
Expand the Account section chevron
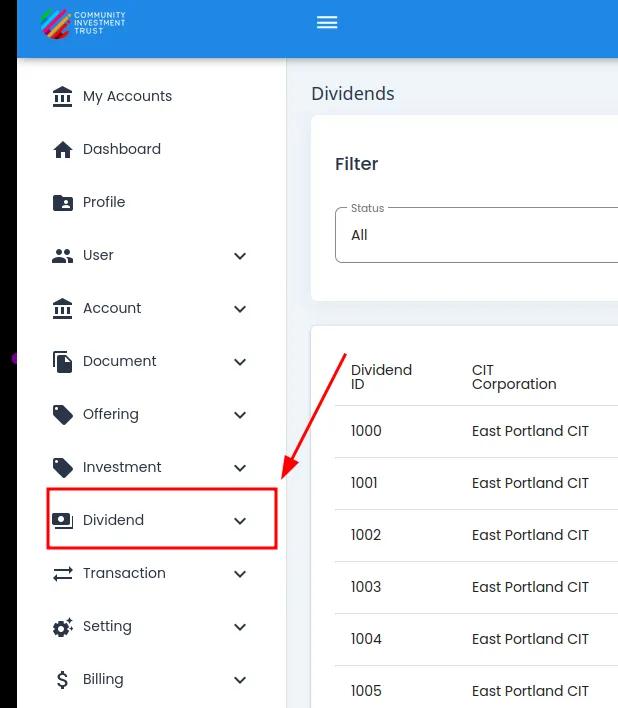[x=240, y=309]
